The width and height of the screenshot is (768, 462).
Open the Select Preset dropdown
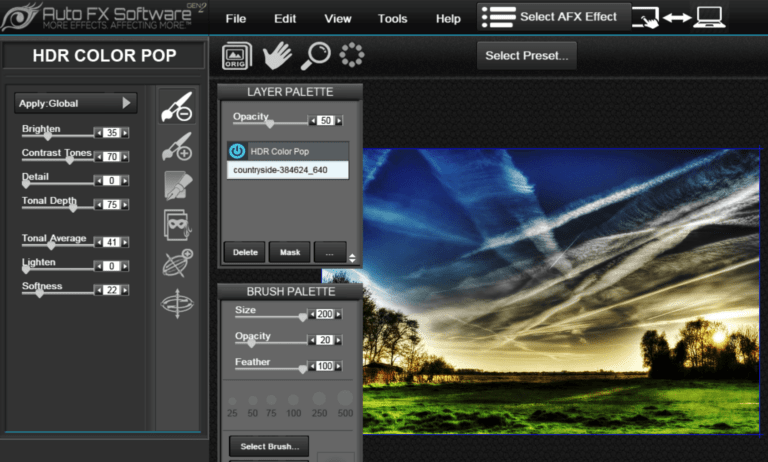tap(526, 56)
